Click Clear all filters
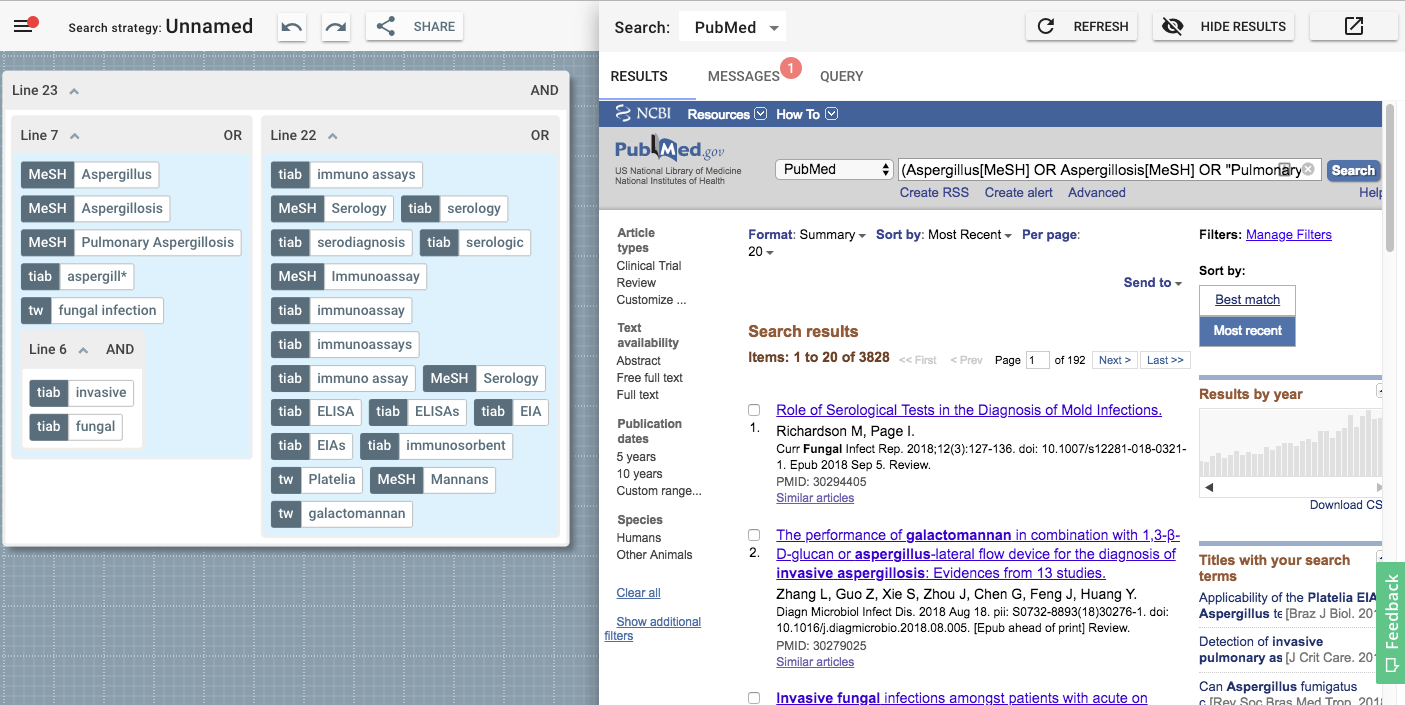 (x=638, y=593)
